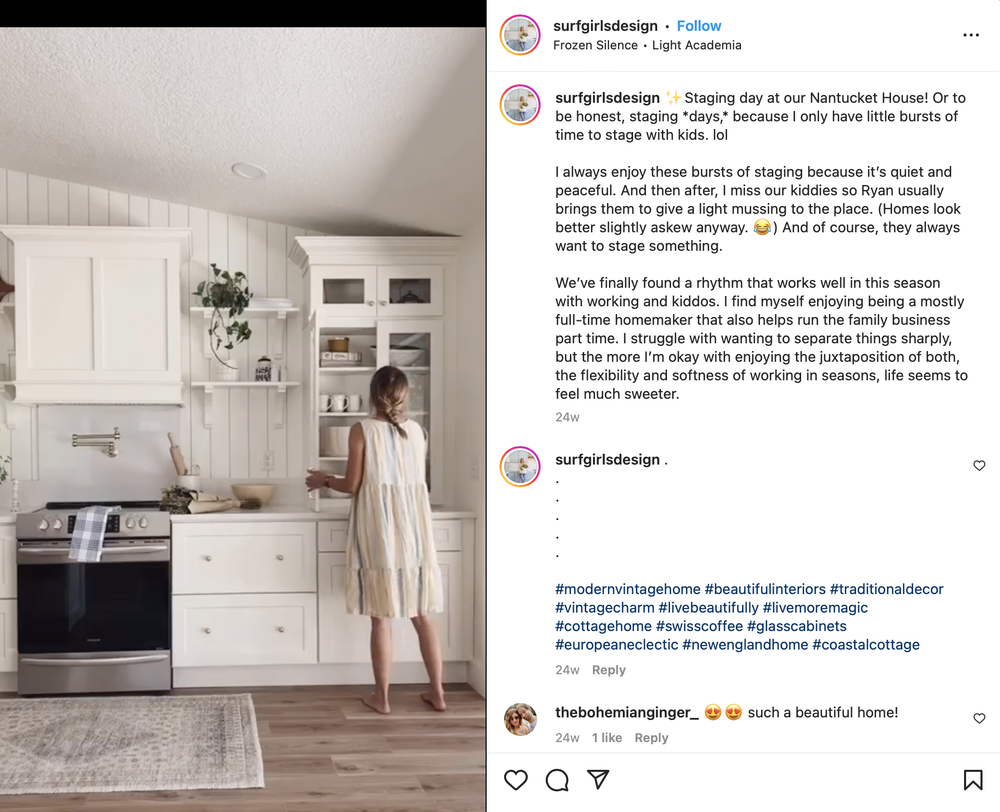Like the surfgirlsdesign hashtag comment
1000x812 pixels.
click(979, 466)
